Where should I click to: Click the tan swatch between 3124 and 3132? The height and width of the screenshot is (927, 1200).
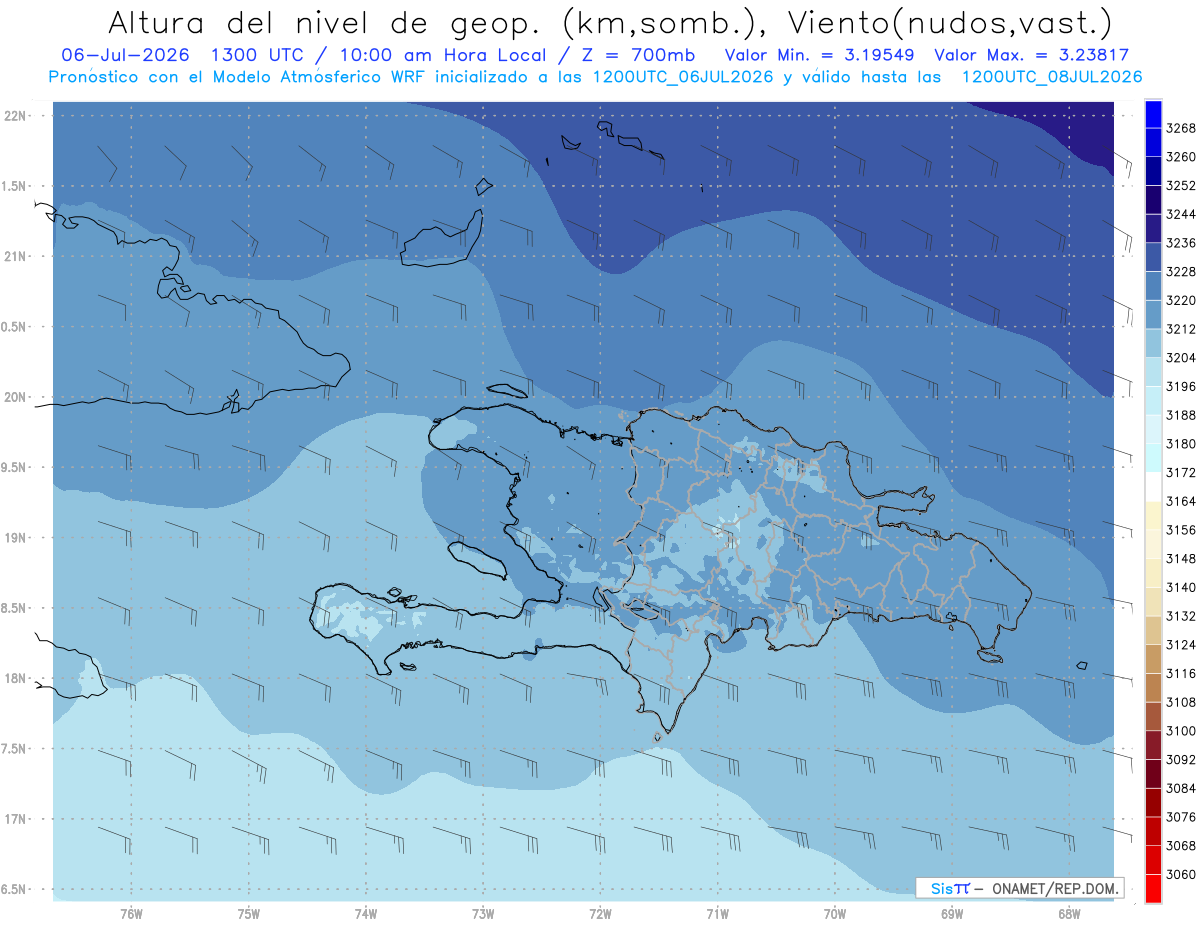pos(1153,630)
